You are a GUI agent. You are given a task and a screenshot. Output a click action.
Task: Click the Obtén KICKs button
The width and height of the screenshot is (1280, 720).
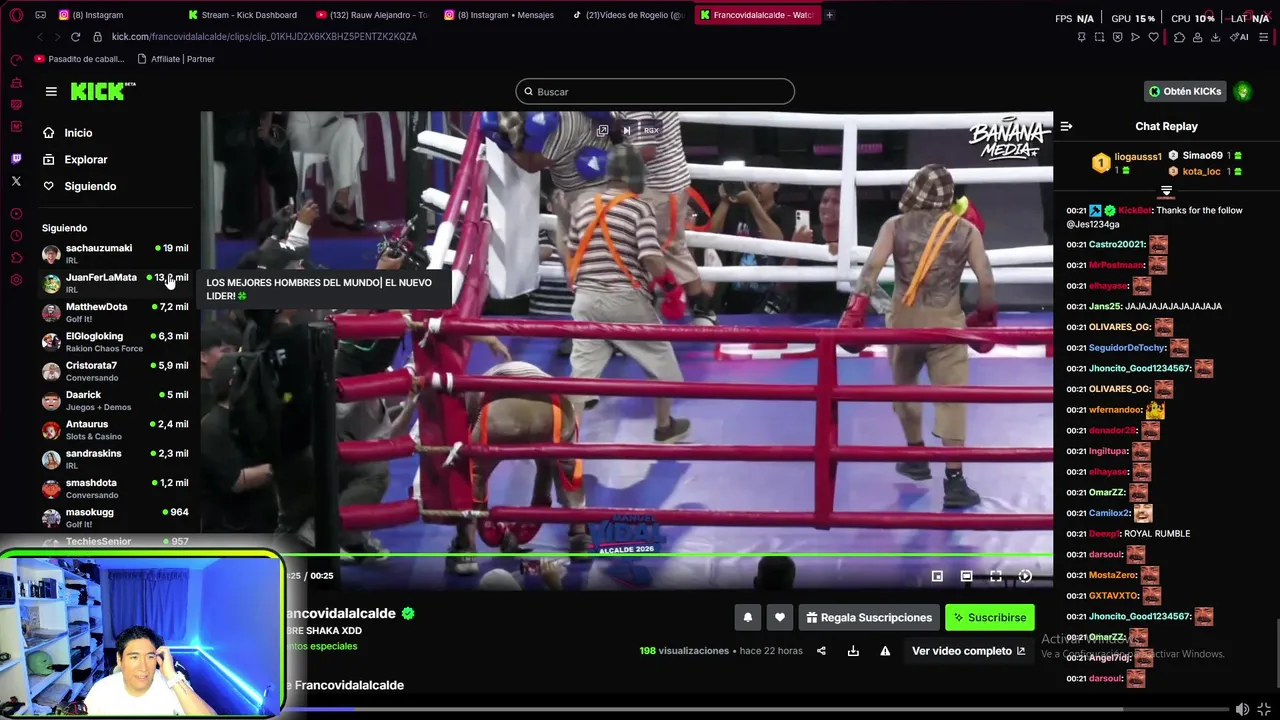click(x=1185, y=91)
